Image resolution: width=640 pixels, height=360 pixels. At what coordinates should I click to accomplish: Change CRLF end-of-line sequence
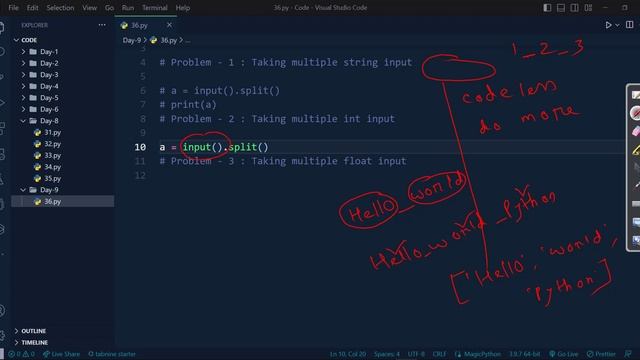[439, 354]
